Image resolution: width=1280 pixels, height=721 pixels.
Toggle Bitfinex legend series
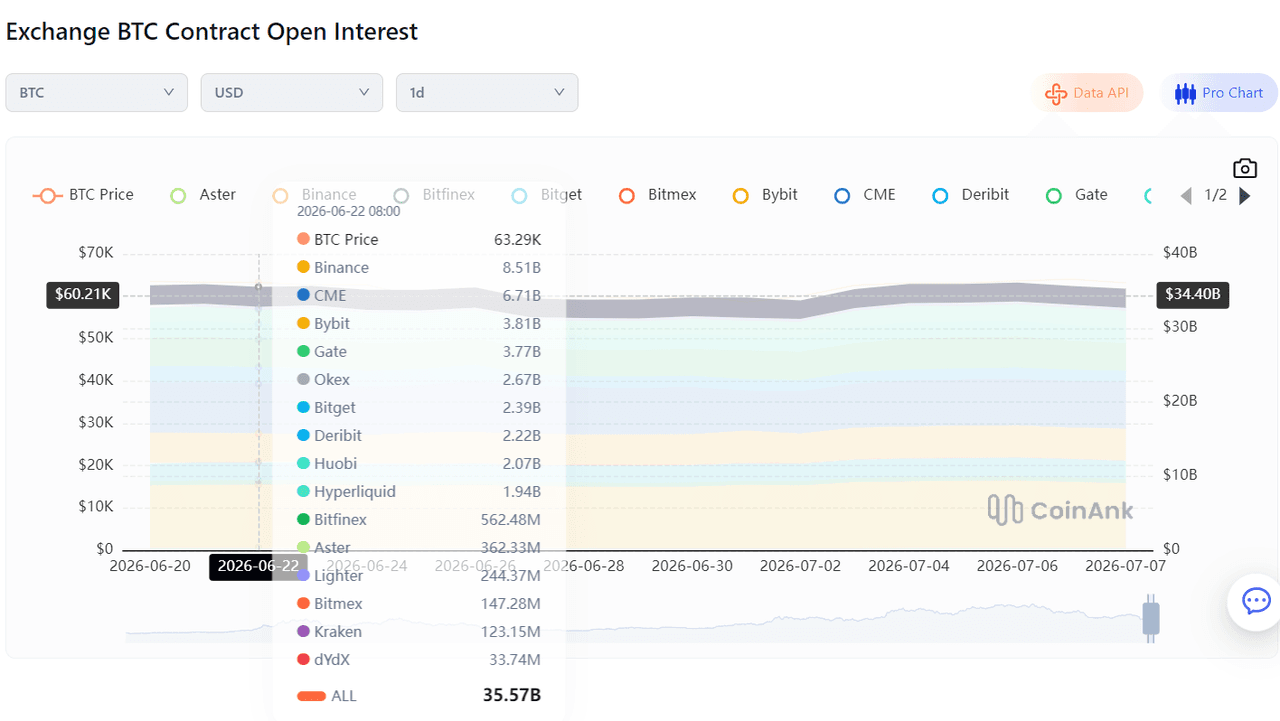pyautogui.click(x=434, y=195)
